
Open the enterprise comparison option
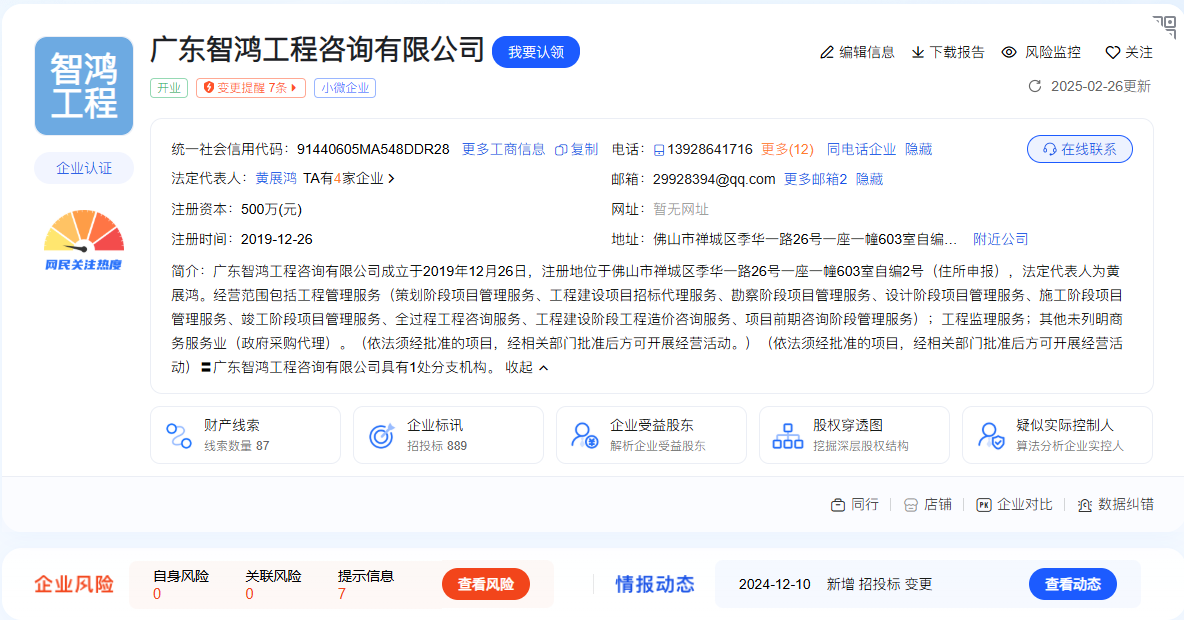(x=1014, y=505)
